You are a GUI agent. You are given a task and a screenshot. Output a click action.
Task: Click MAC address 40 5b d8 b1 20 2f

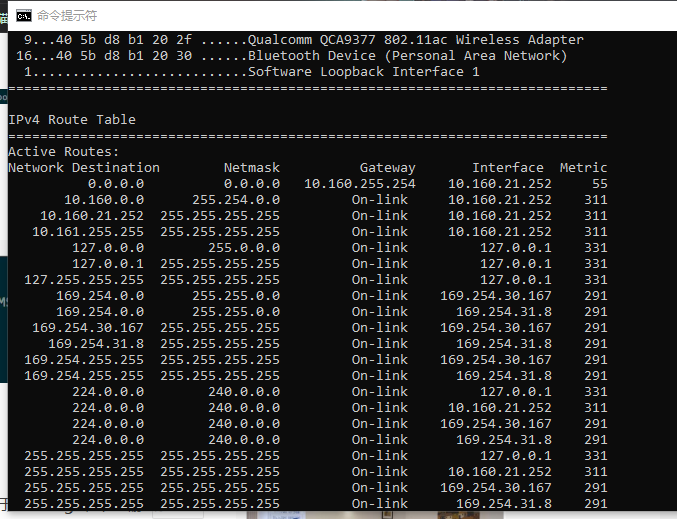(123, 40)
